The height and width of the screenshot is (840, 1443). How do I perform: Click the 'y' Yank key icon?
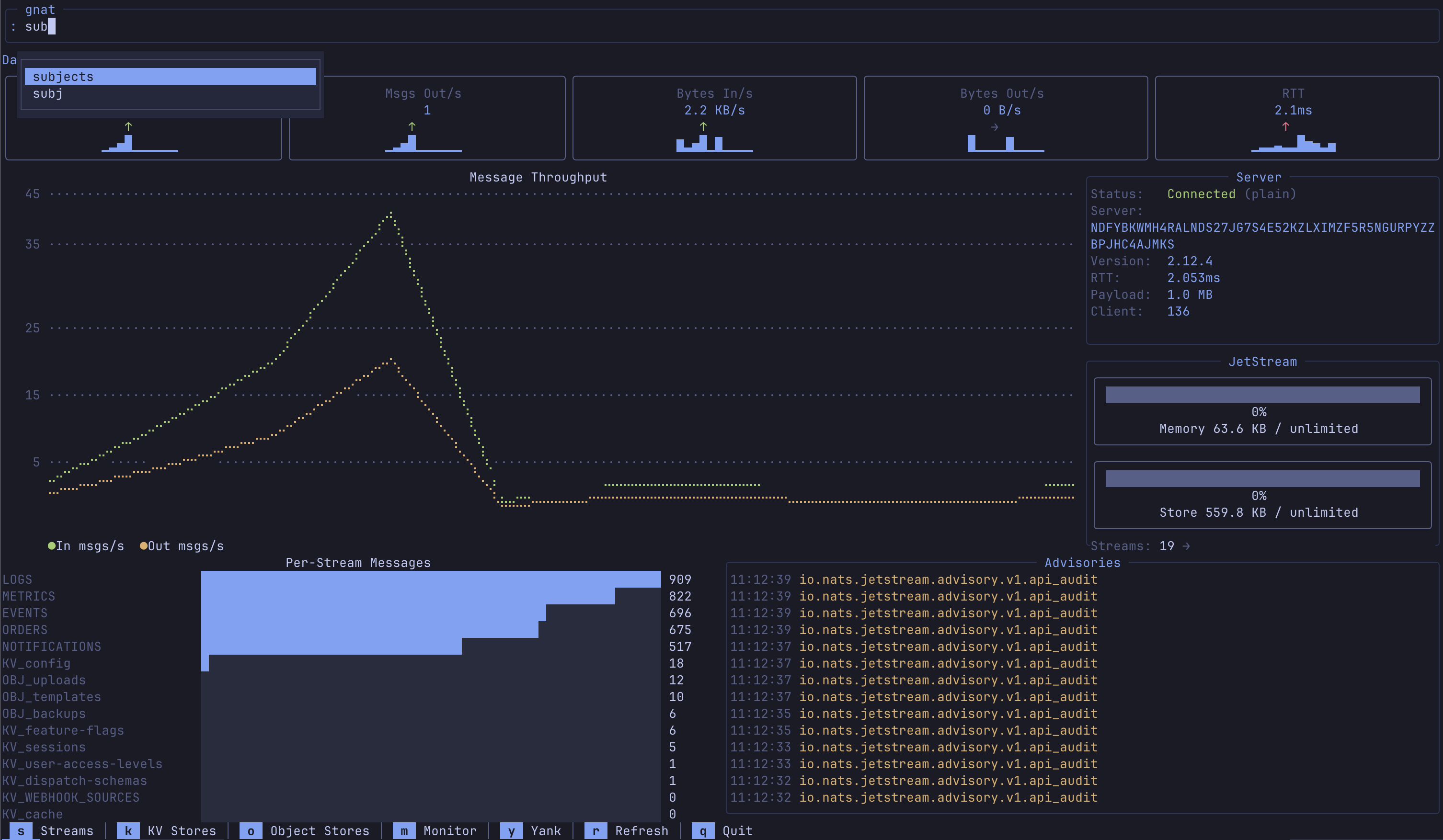coord(511,831)
